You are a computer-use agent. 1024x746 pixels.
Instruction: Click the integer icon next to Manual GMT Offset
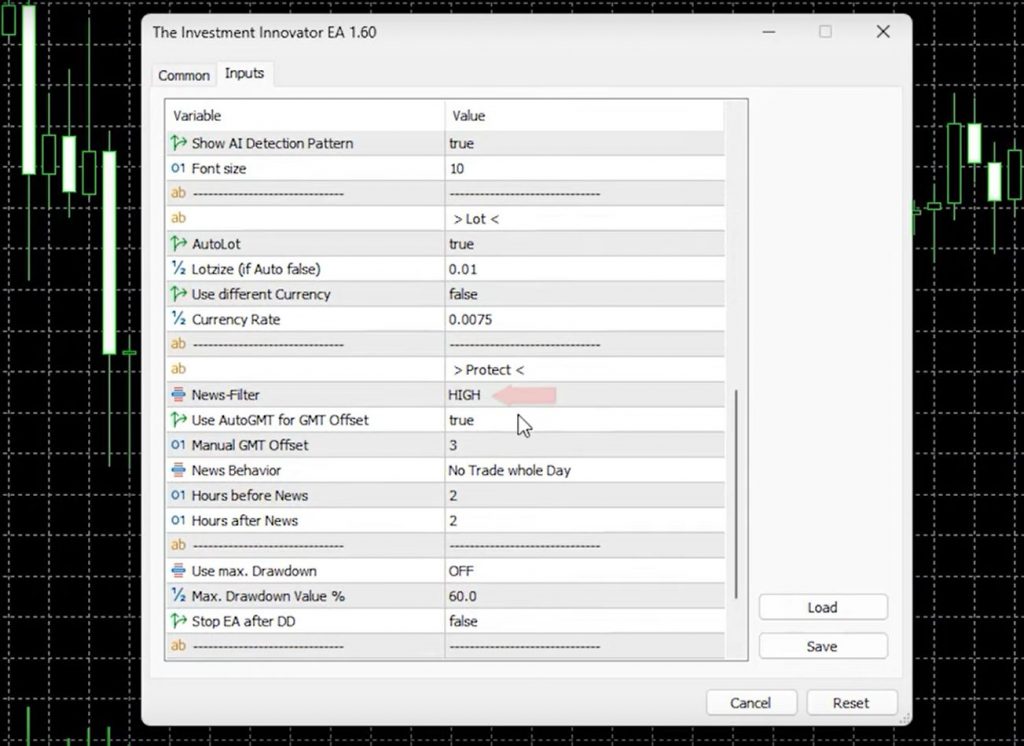tap(179, 445)
